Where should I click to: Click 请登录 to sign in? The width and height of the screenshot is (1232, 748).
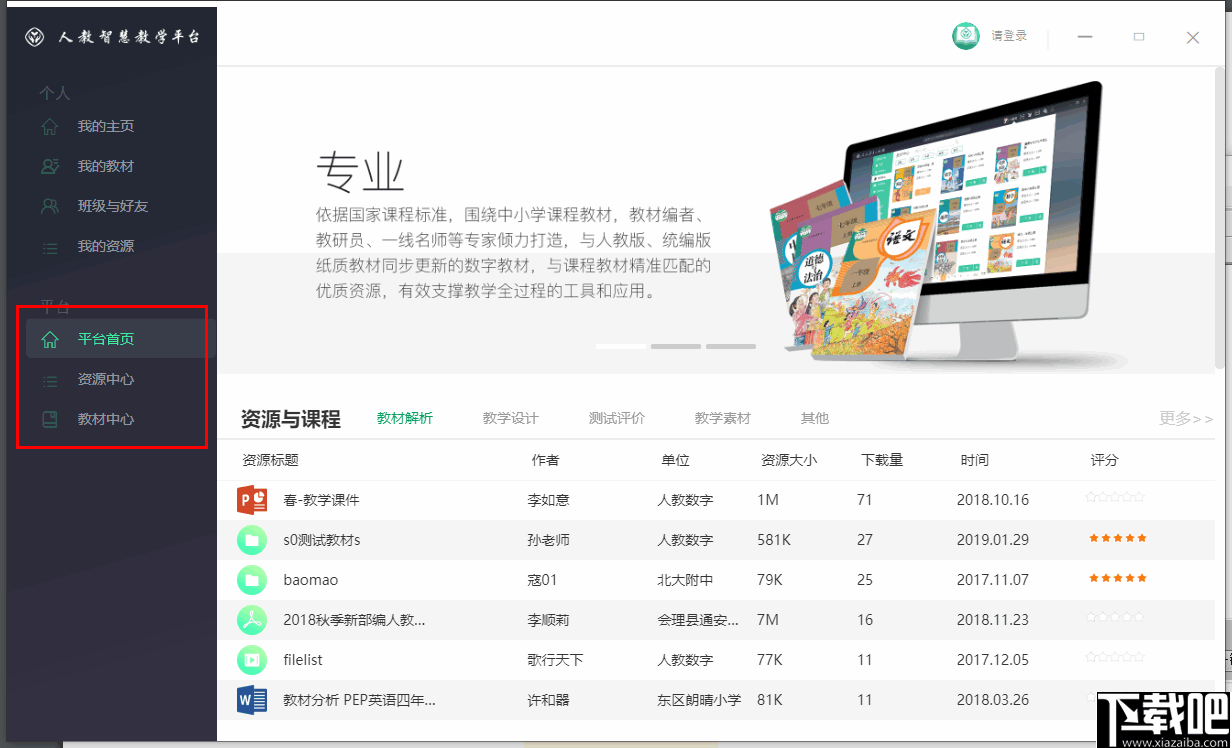1010,35
